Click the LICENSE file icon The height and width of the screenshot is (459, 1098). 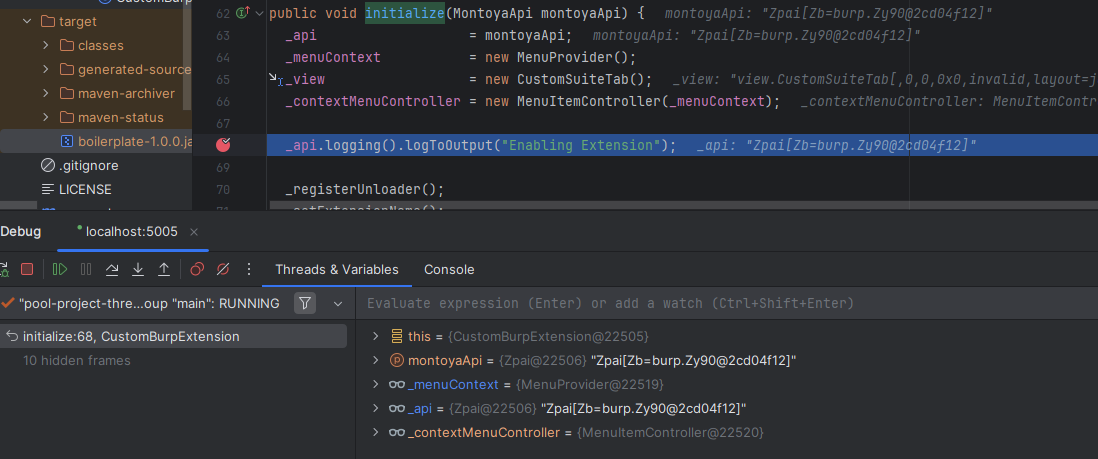click(x=48, y=189)
